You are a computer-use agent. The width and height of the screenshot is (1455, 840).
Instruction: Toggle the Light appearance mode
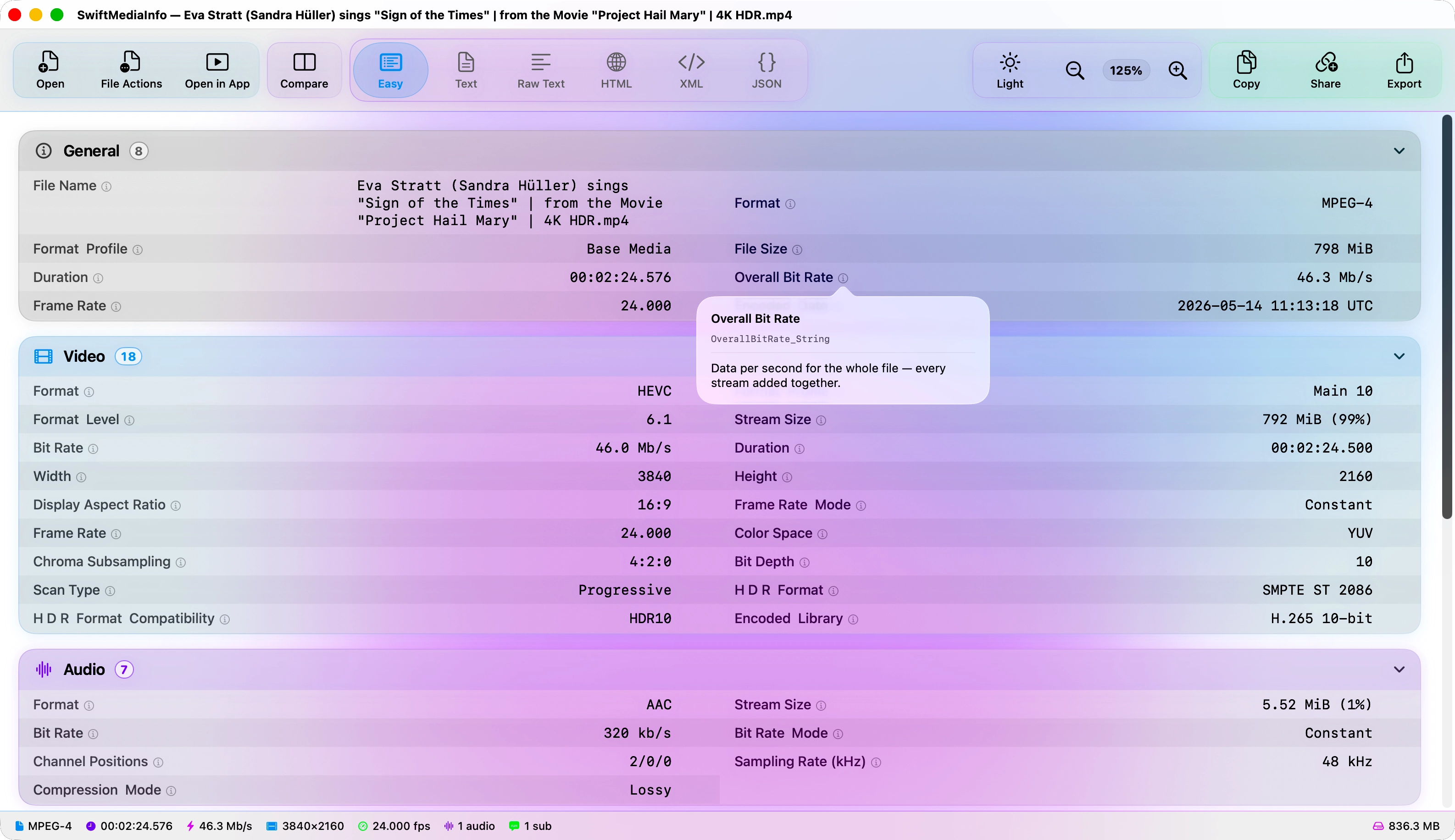1010,70
